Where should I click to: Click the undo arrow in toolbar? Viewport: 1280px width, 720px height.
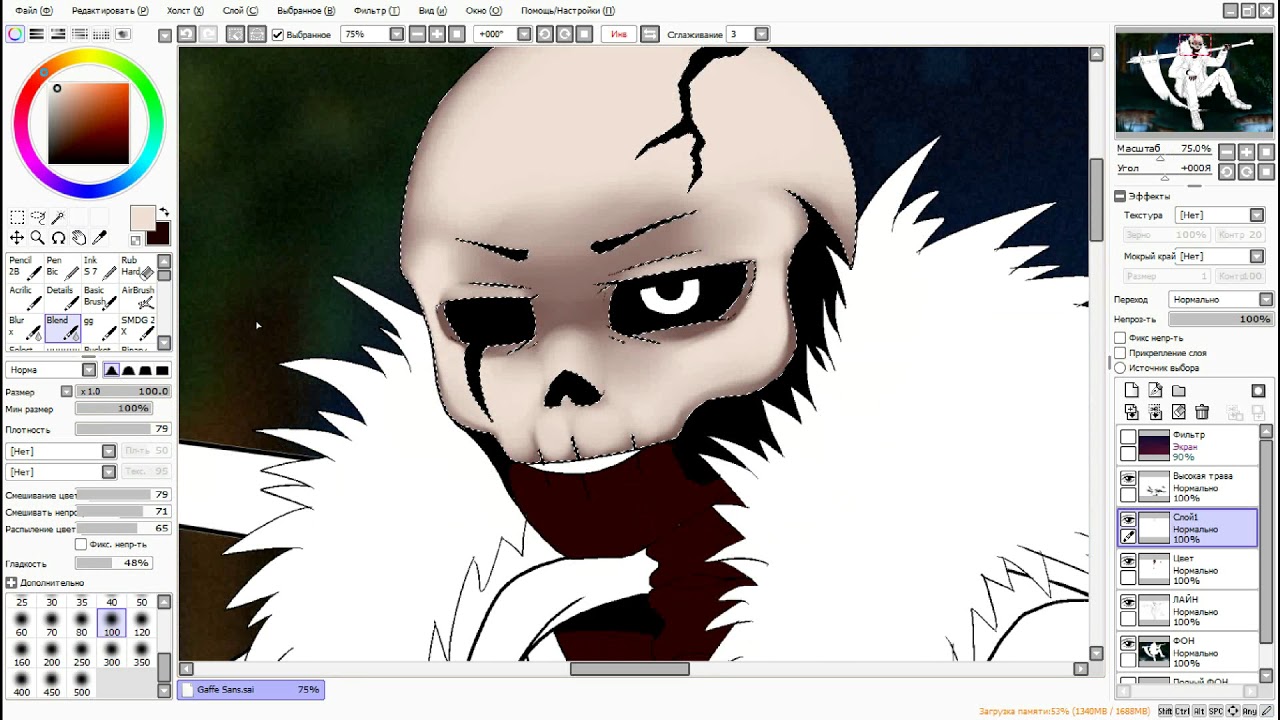coord(187,34)
